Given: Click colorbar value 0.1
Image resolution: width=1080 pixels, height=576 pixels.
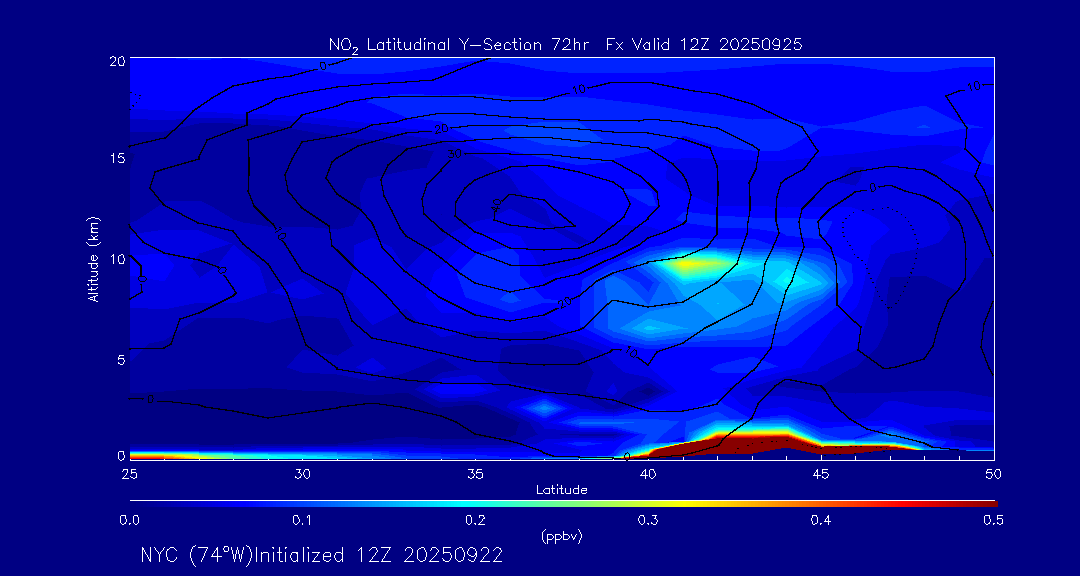Looking at the screenshot, I should click(x=302, y=521).
